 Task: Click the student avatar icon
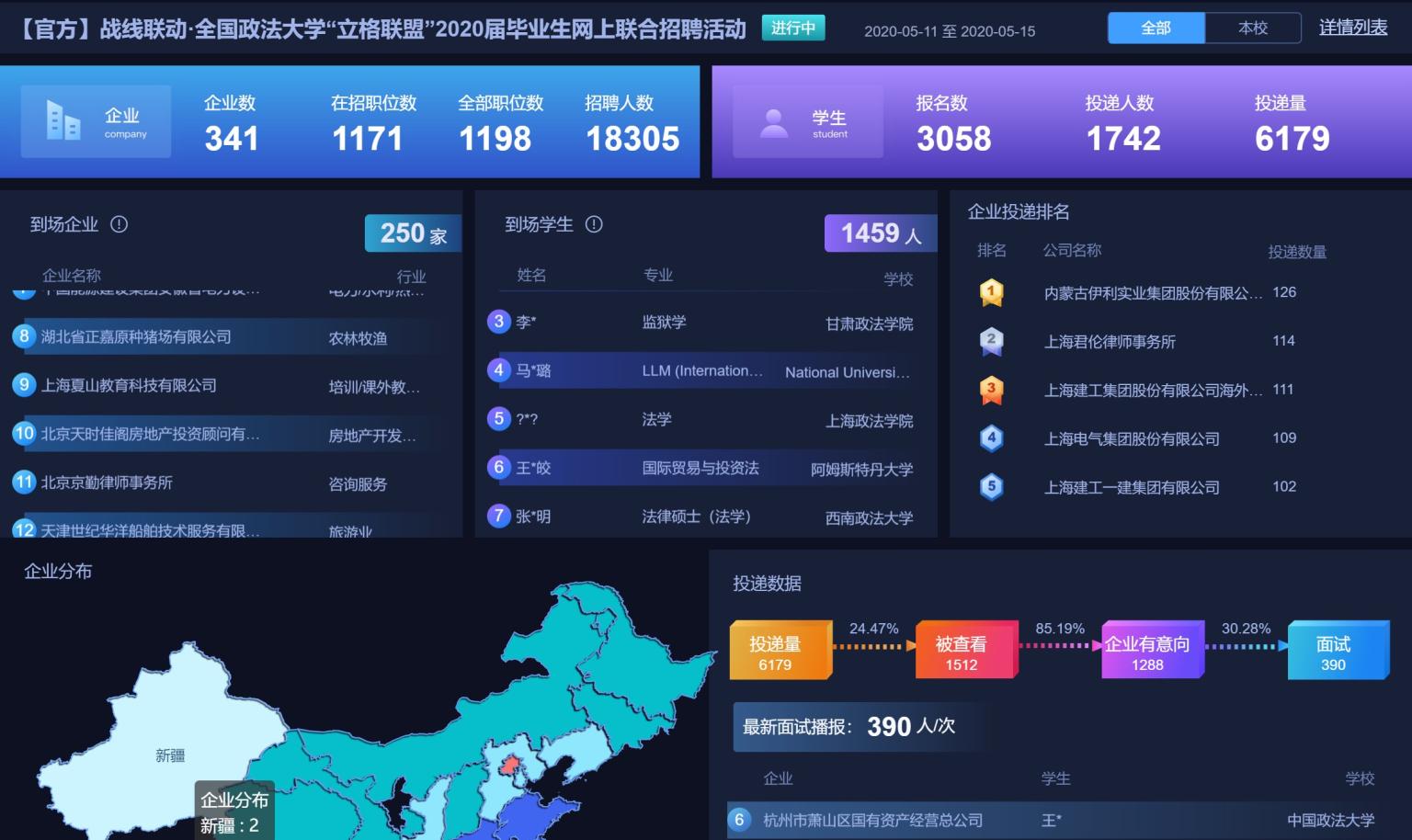(774, 122)
